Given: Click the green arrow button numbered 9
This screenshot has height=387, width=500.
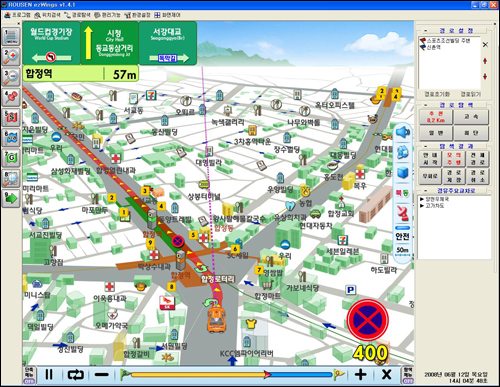Looking at the screenshot, I should pyautogui.click(x=11, y=199).
